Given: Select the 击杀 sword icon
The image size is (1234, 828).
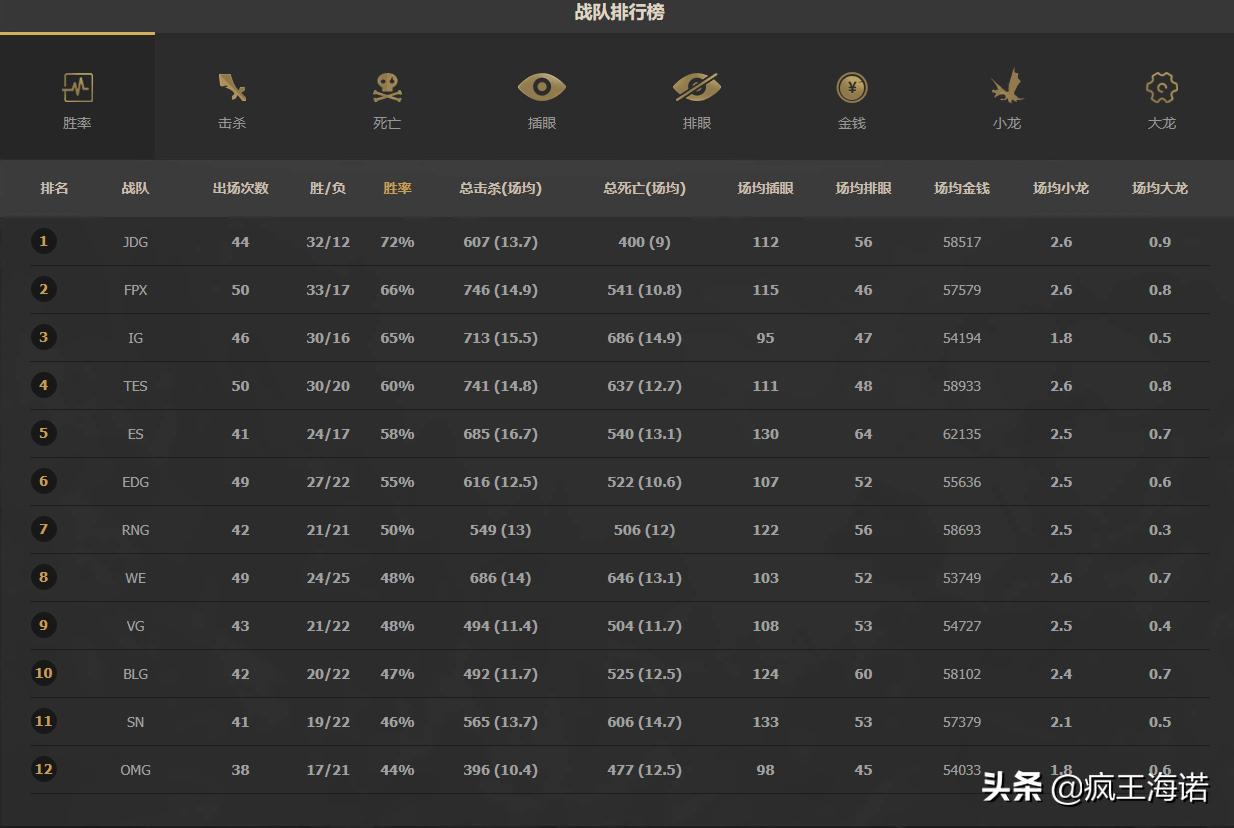Looking at the screenshot, I should [x=232, y=88].
